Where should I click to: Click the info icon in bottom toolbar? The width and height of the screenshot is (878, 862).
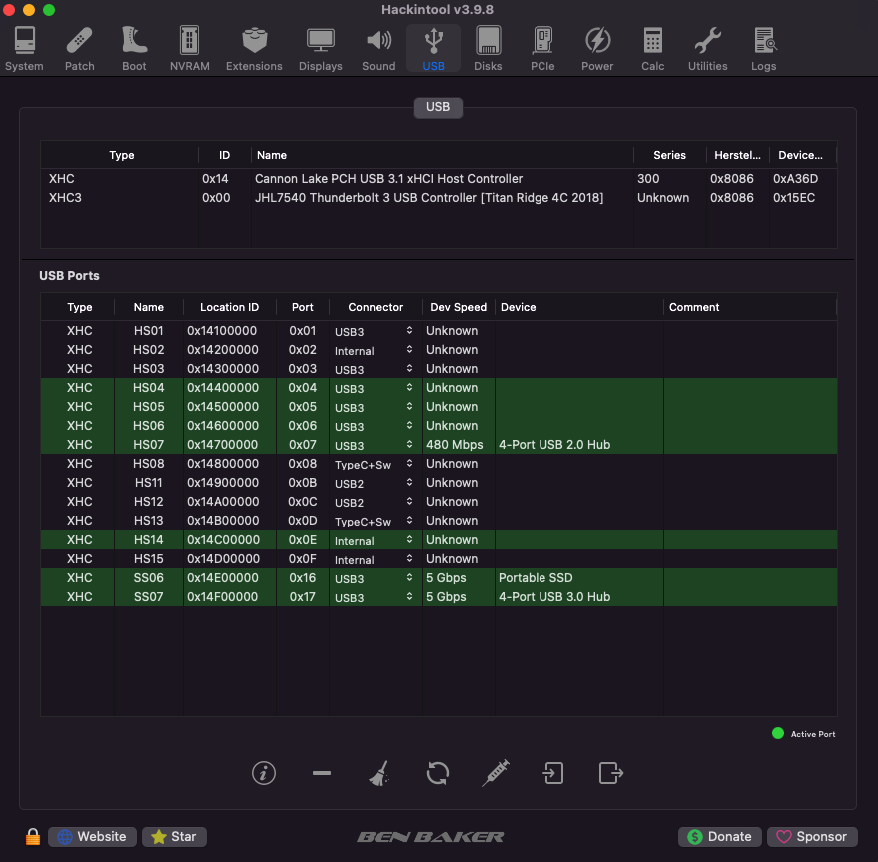pos(264,773)
